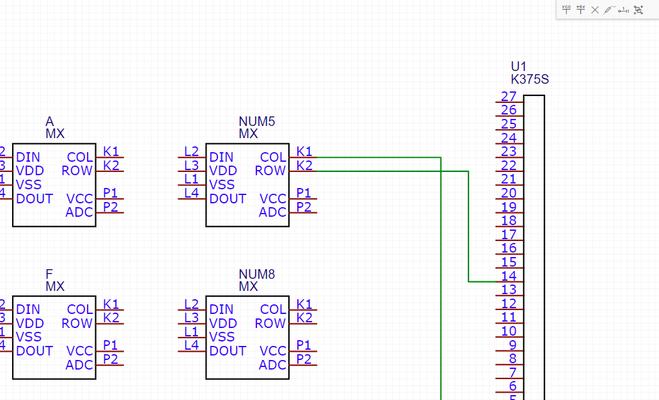659x400 pixels.
Task: Click the L2 DIN pin of NUM5
Action: (x=192, y=153)
